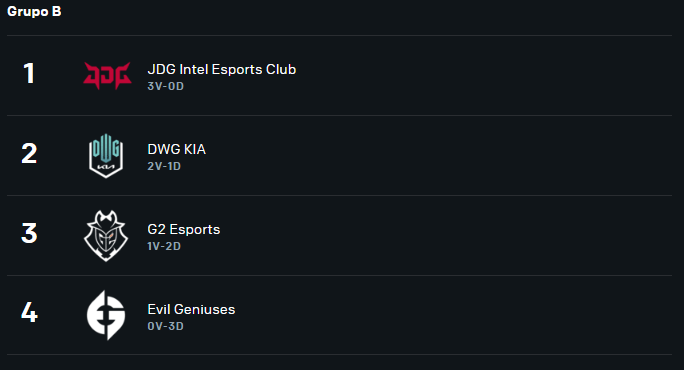Image resolution: width=684 pixels, height=370 pixels.
Task: Click the Grupo B heading
Action: coord(34,11)
